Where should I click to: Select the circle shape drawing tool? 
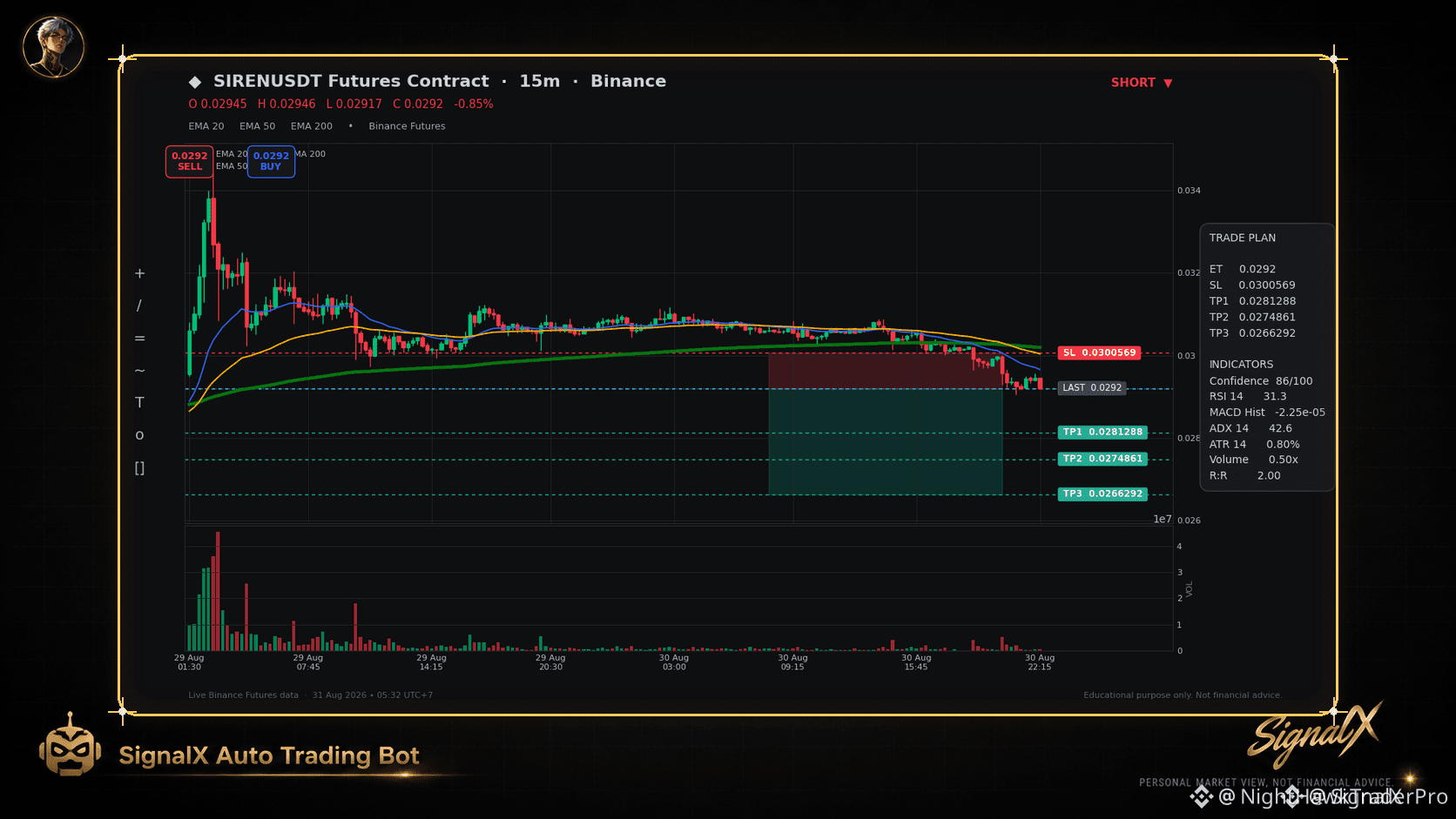[139, 435]
